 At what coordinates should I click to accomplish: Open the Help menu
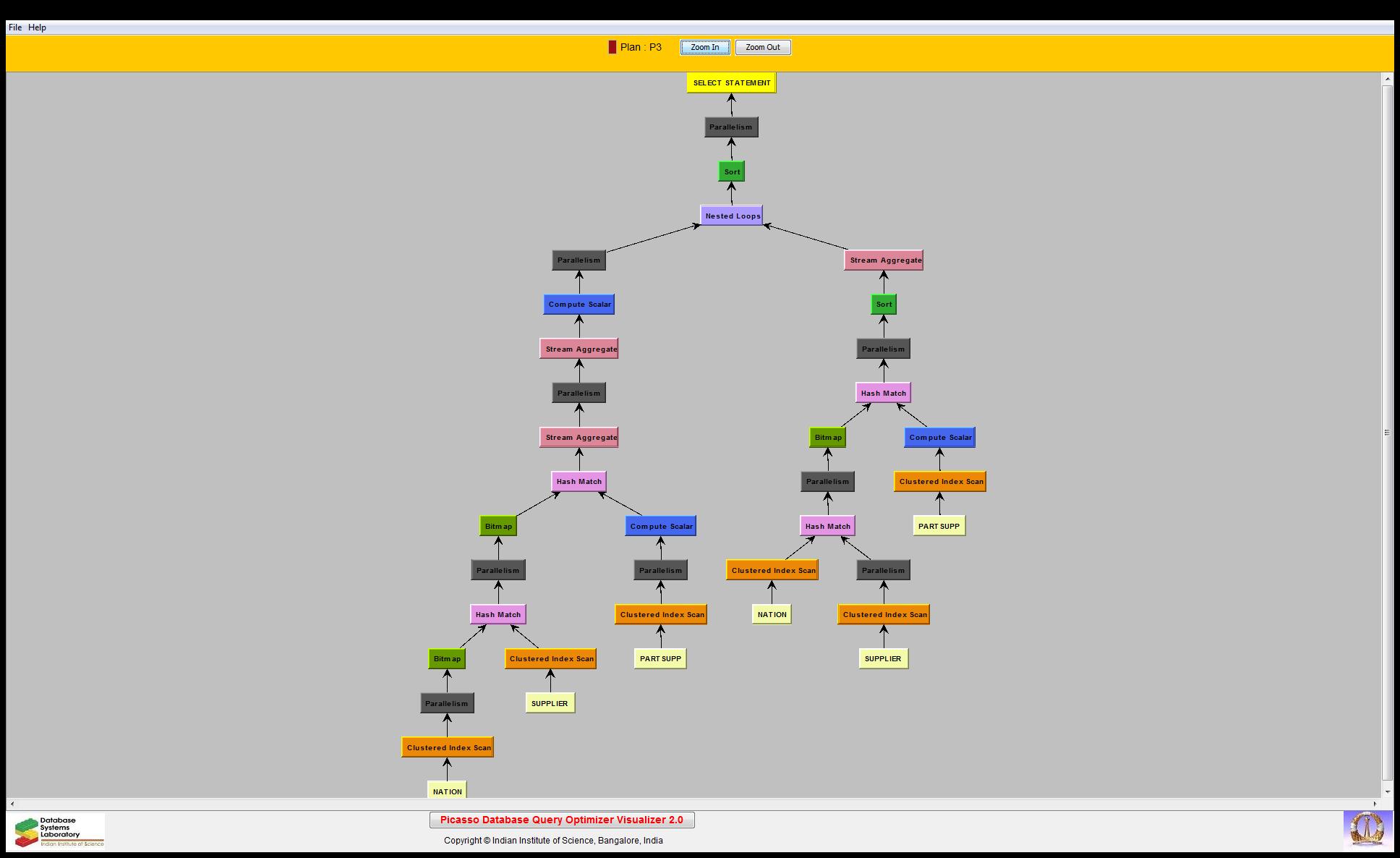(37, 27)
